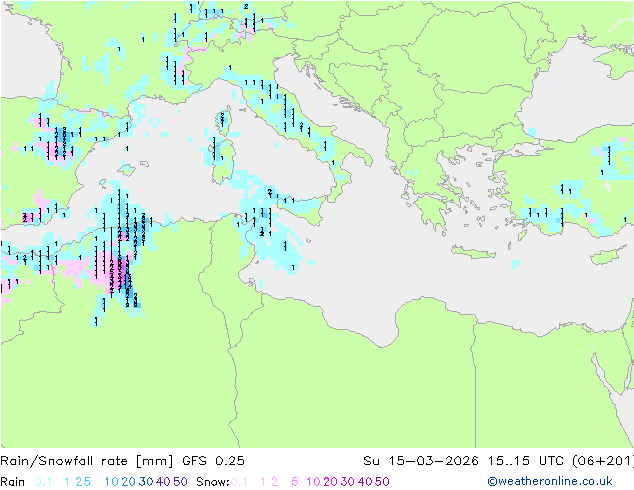Pick the Rain legend value 1
Image resolution: width=634 pixels, height=490 pixels.
[x=67, y=482]
